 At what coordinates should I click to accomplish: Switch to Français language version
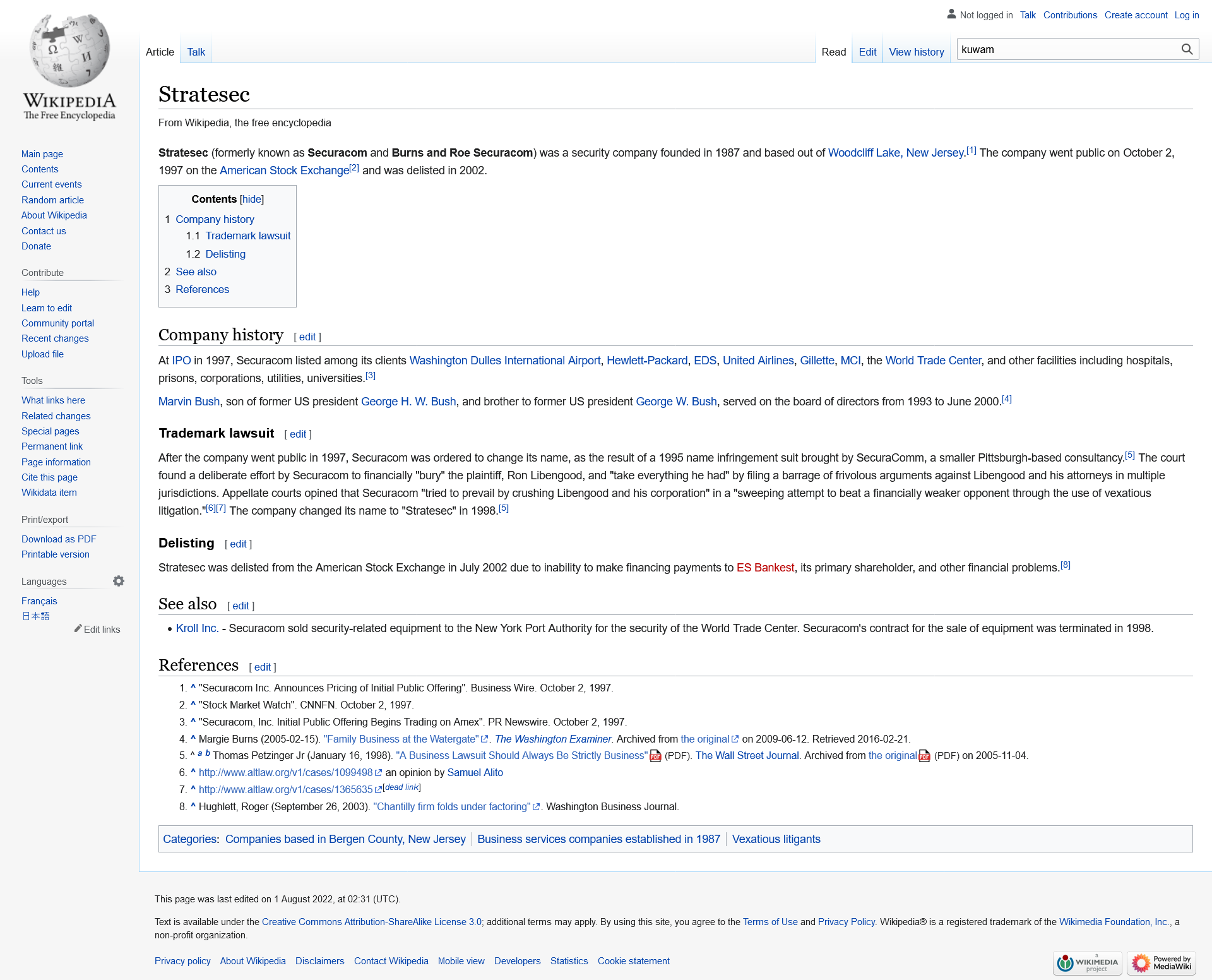point(39,601)
